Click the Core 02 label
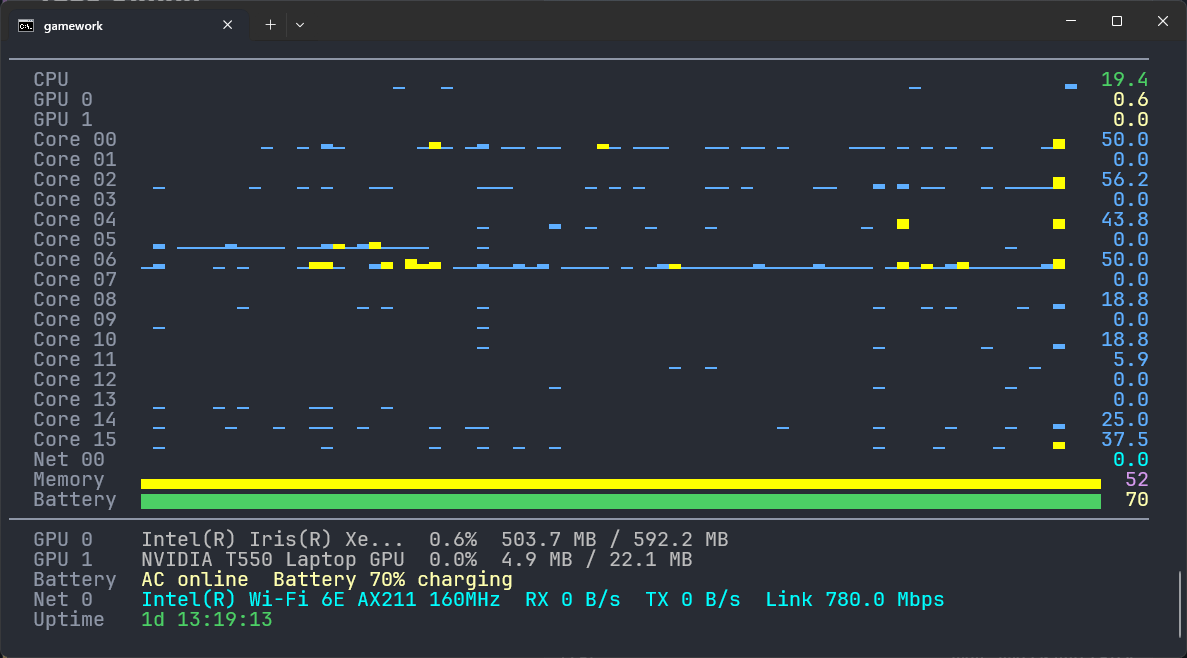 click(75, 179)
